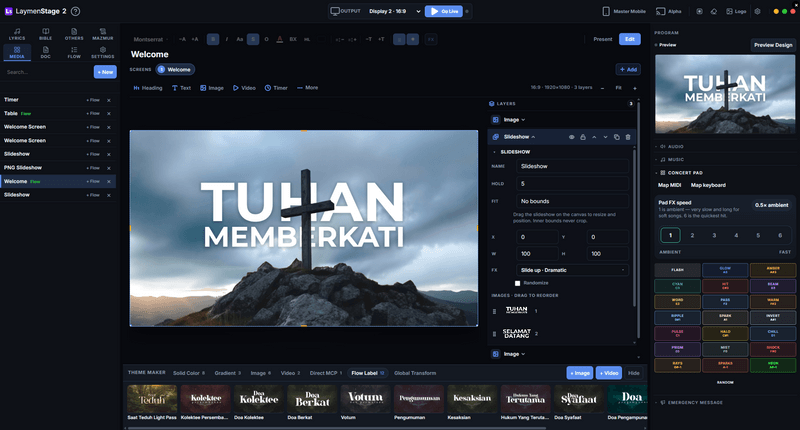
Task: Add a Video element to canvas
Action: tap(244, 88)
